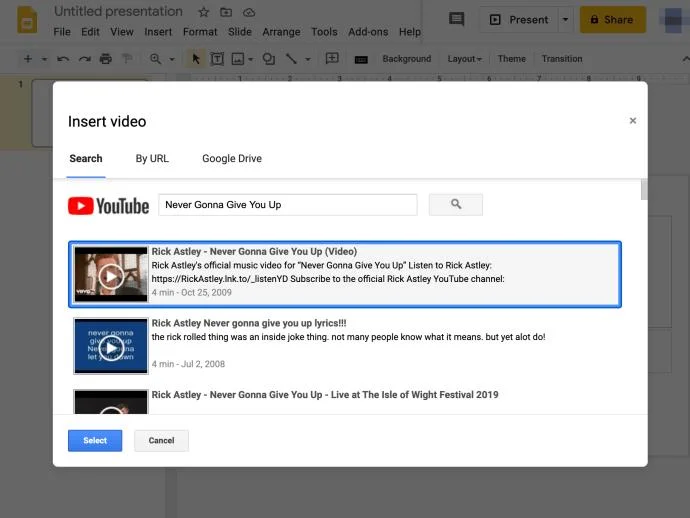Open the Edit menu

[x=90, y=32]
